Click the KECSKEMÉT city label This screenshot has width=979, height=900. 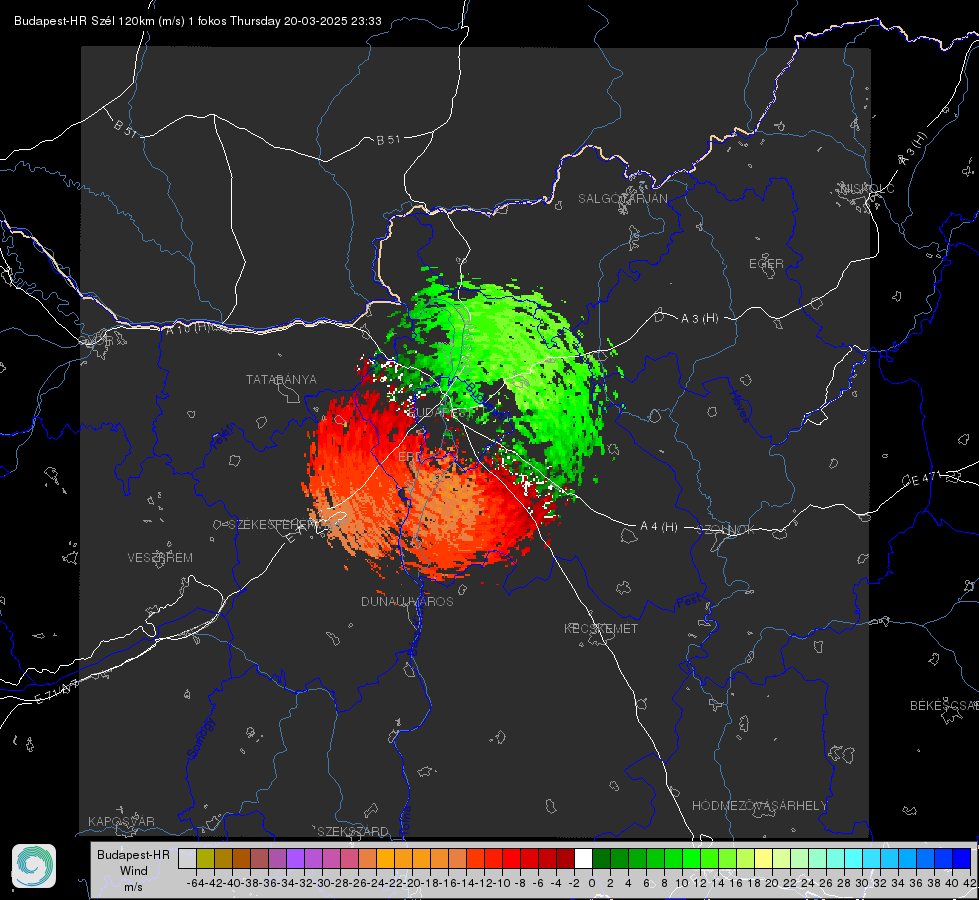click(x=601, y=628)
